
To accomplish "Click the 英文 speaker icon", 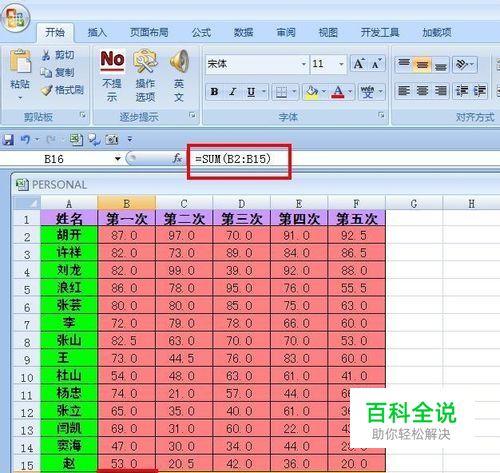I will [x=179, y=61].
